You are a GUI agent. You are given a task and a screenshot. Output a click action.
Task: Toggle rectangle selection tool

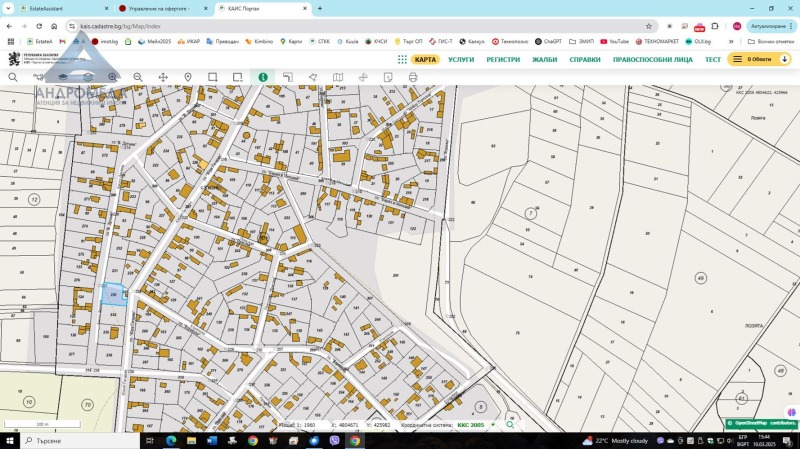tap(213, 77)
